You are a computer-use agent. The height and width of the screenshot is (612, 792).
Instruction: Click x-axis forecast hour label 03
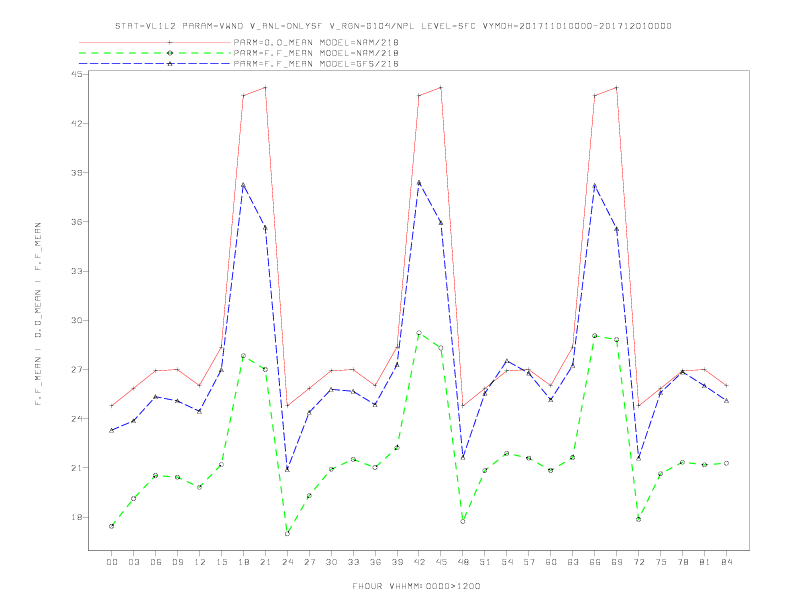coord(133,562)
